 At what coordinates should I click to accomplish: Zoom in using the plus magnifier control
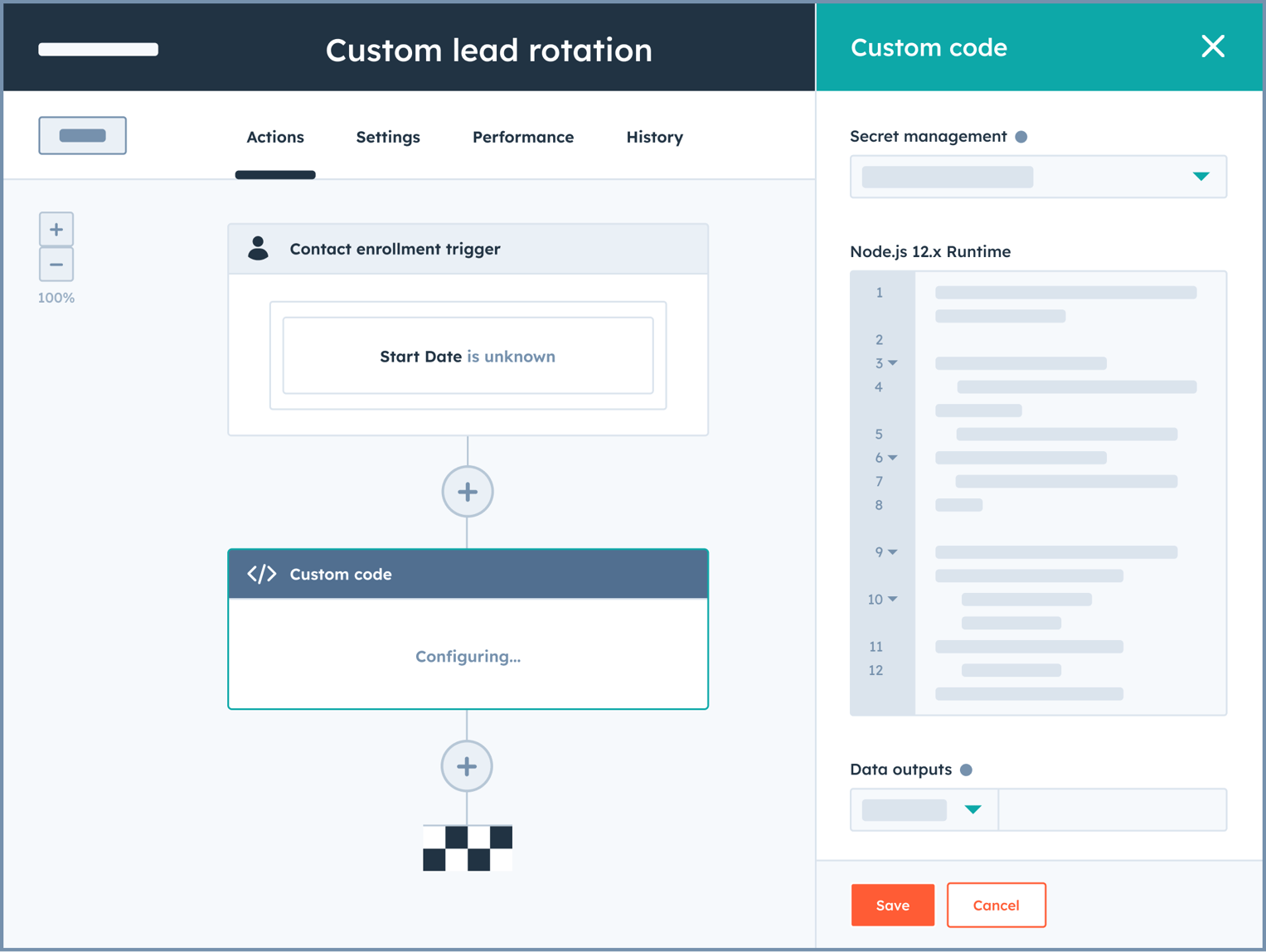(x=56, y=229)
